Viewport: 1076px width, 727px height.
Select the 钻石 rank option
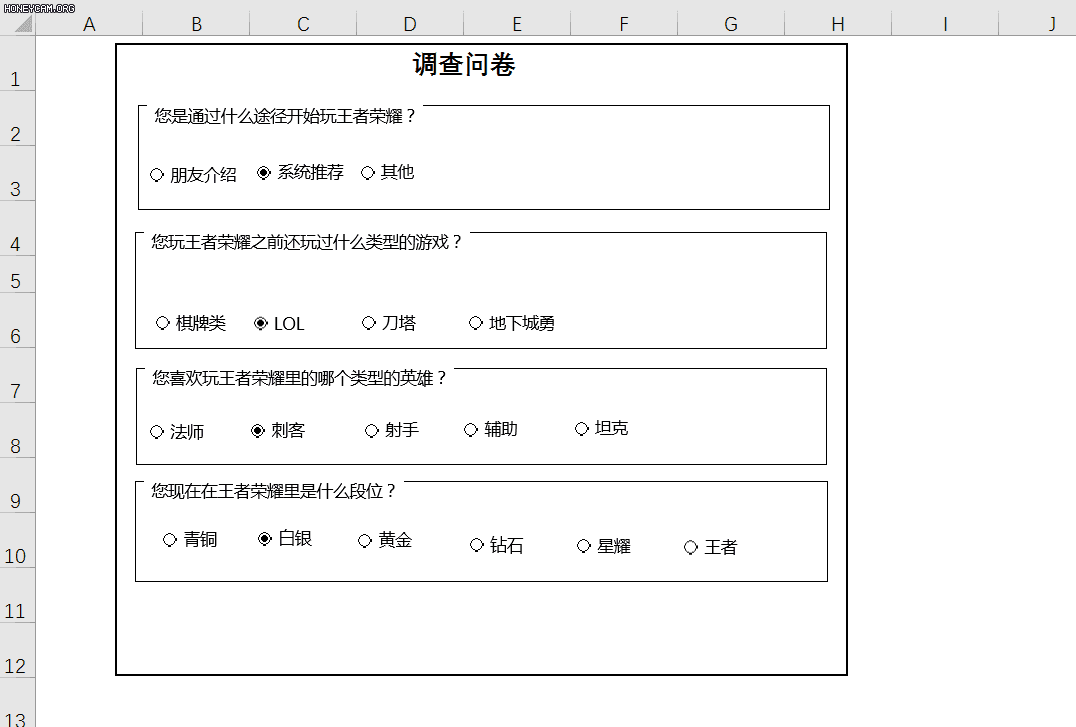[x=477, y=545]
